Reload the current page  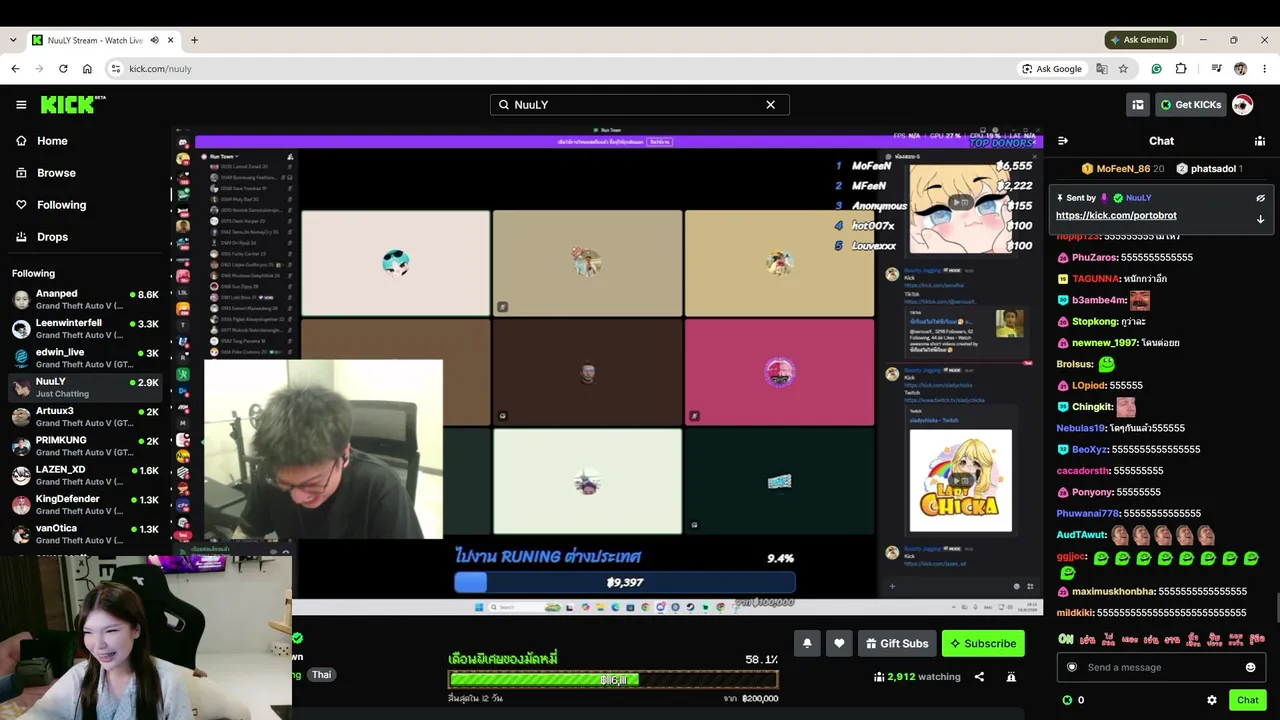[63, 69]
